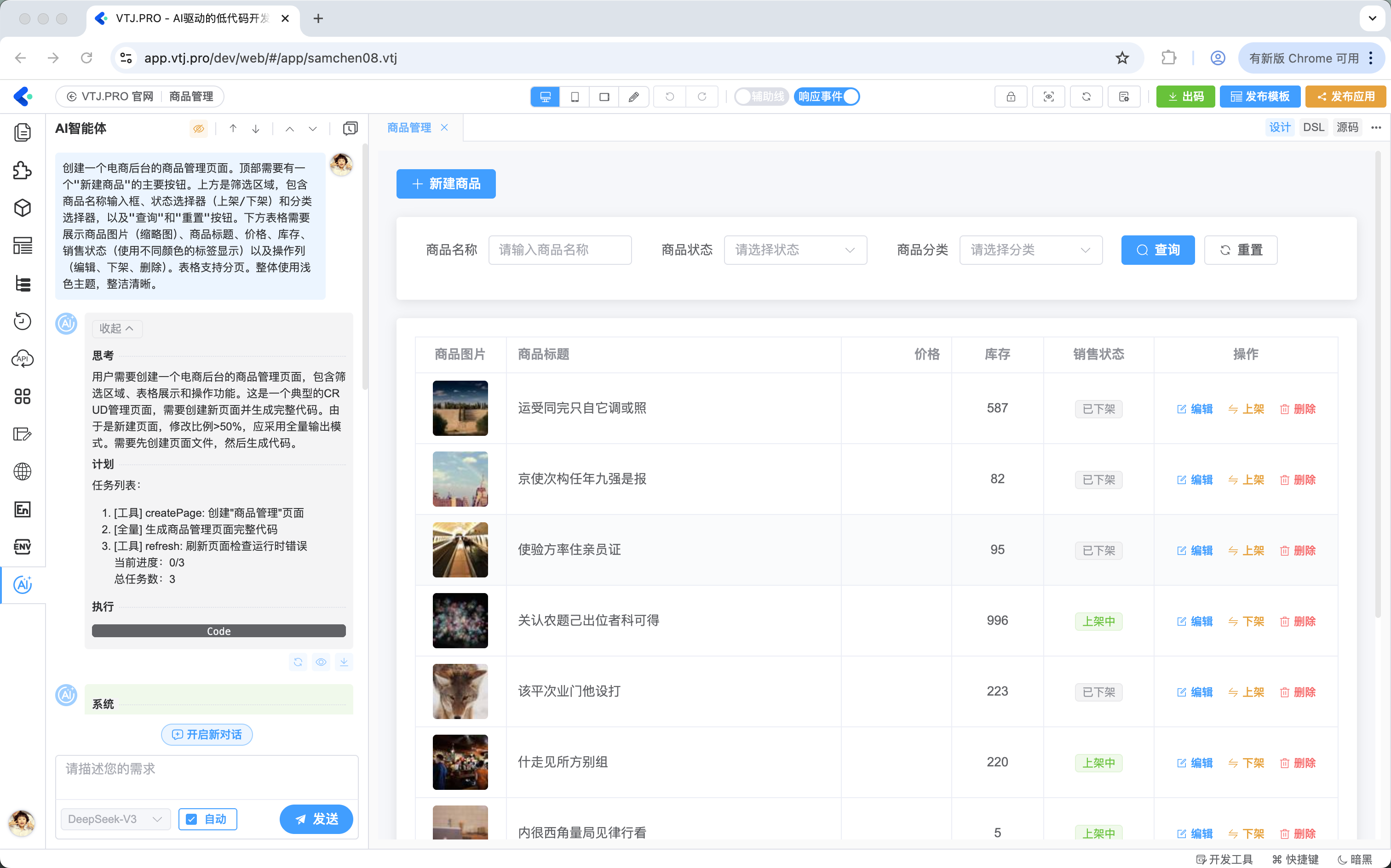Click the refresh icon in top toolbar
The height and width of the screenshot is (868, 1391).
tap(1086, 97)
